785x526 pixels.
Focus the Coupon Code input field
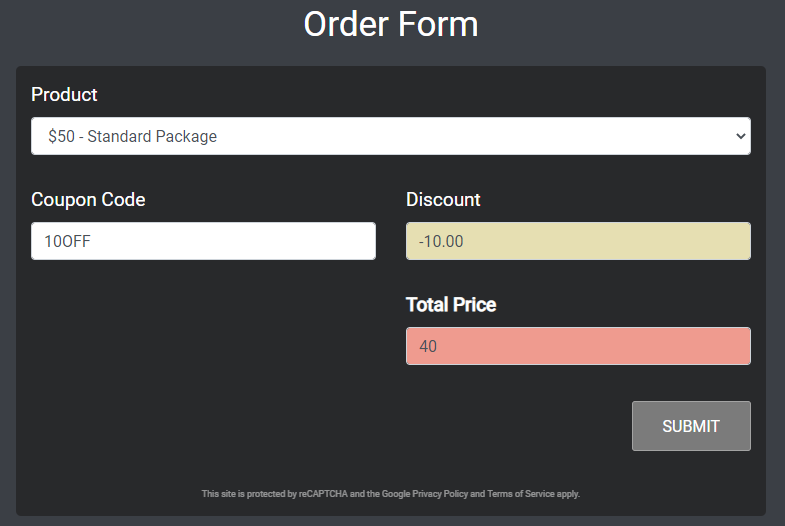click(203, 241)
